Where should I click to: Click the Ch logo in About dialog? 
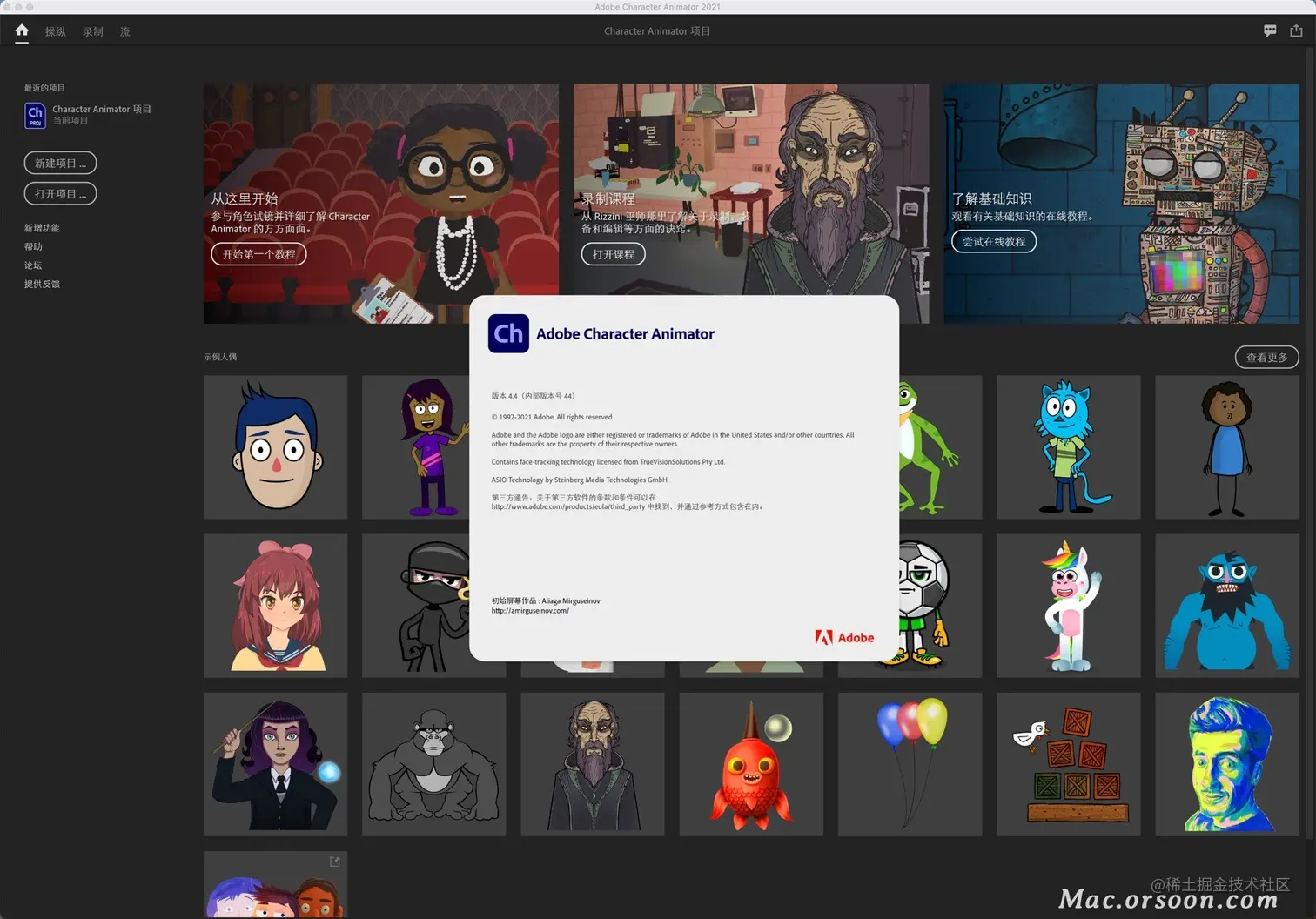(x=508, y=333)
